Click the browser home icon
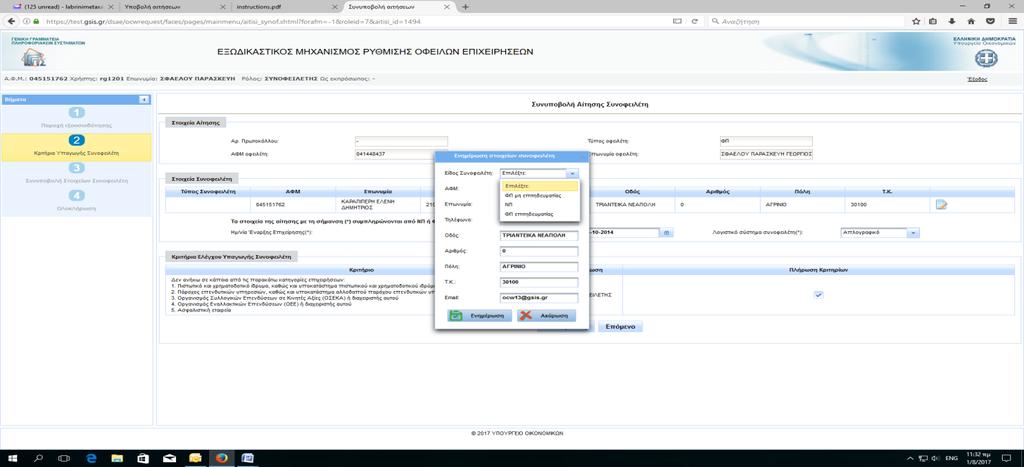 (971, 21)
